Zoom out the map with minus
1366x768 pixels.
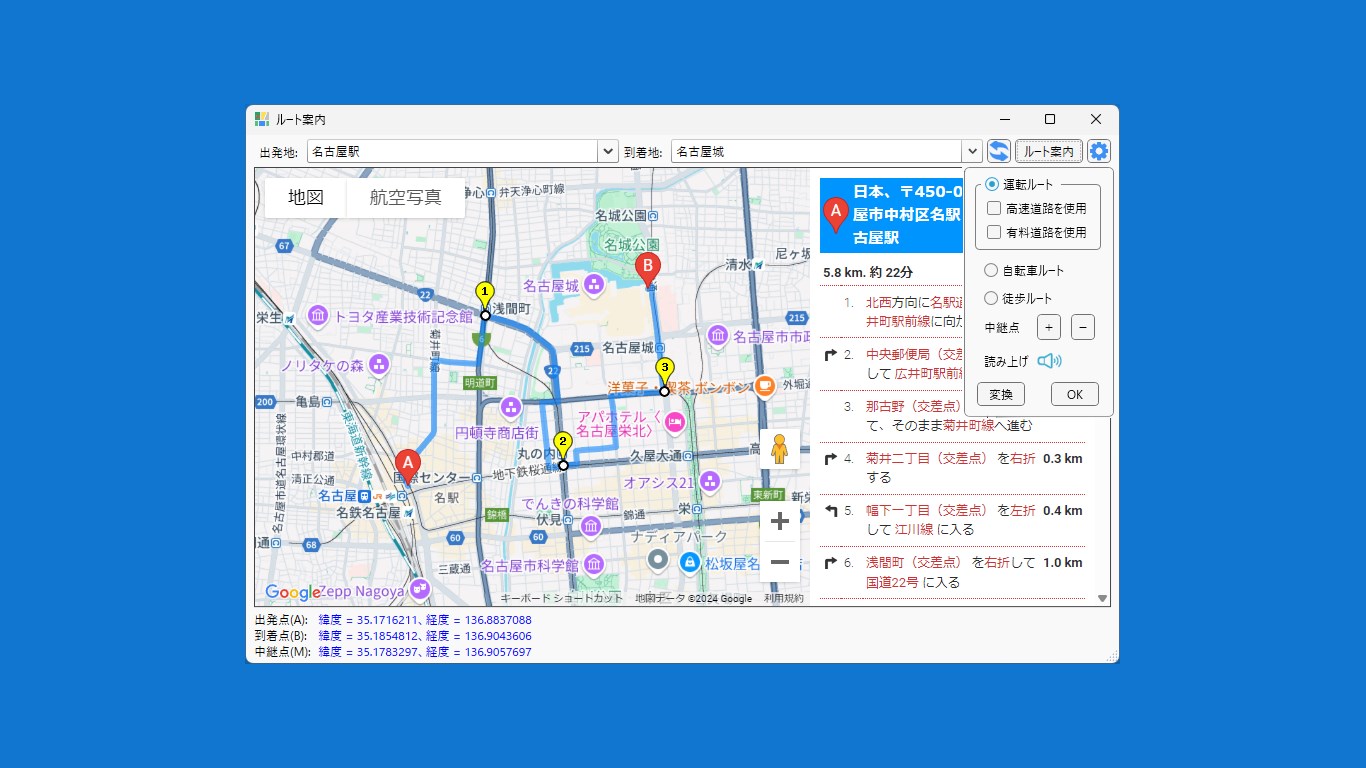780,562
